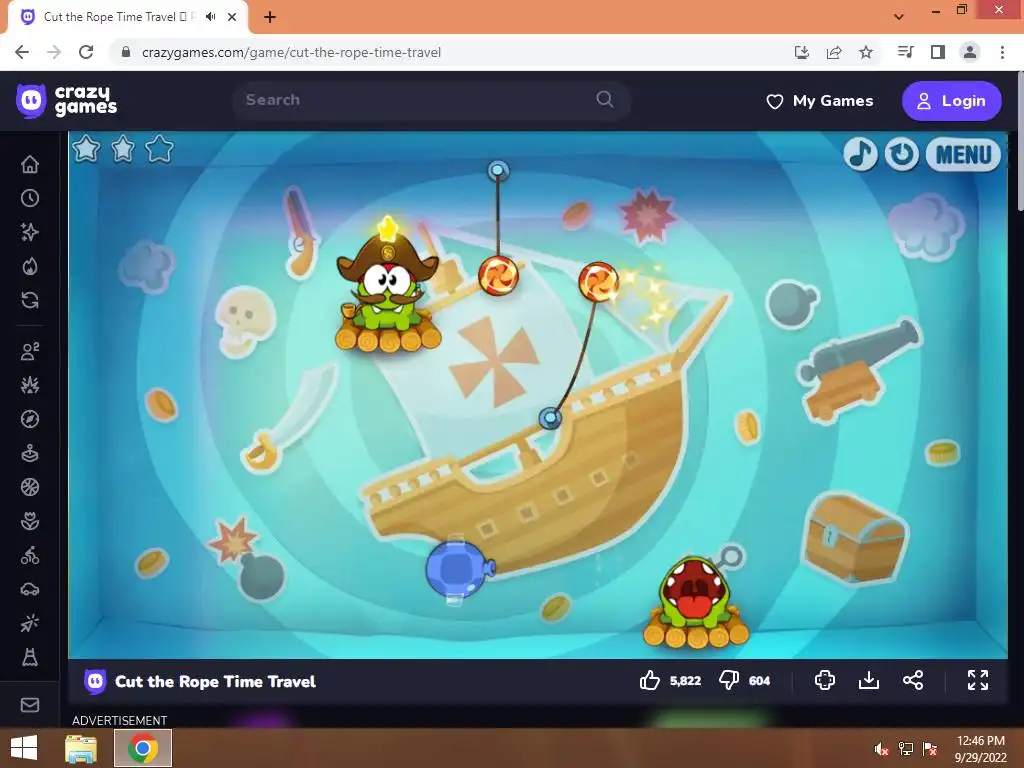Click the download icon below the game
This screenshot has width=1024, height=768.
869,680
